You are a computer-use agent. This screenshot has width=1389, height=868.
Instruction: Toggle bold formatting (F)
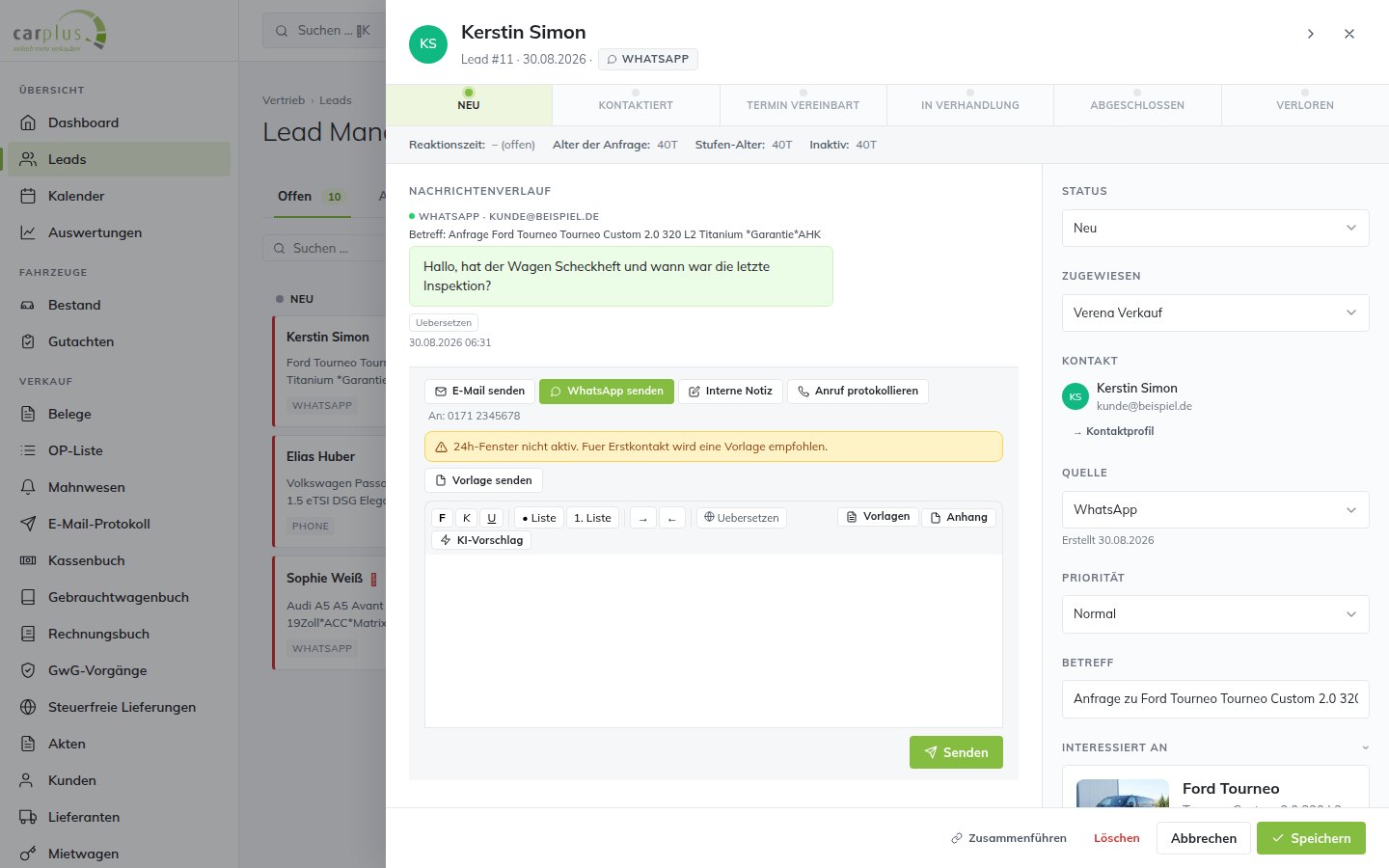point(442,518)
